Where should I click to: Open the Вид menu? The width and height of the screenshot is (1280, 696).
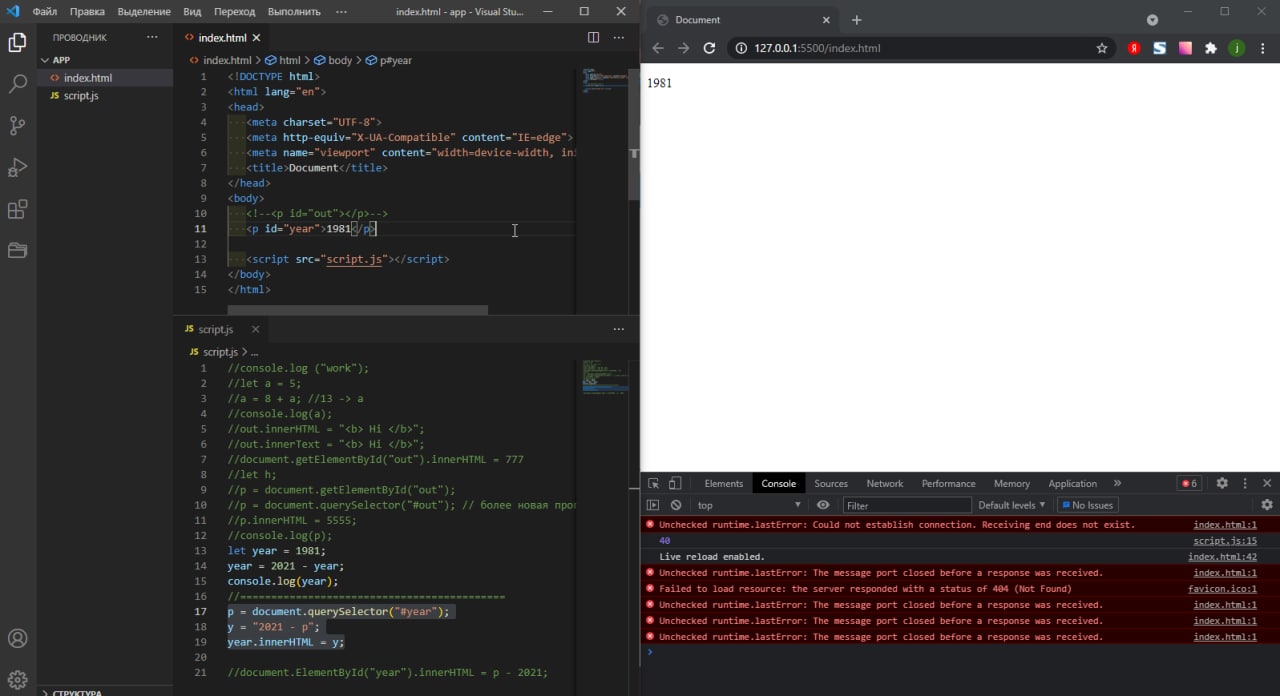(192, 12)
